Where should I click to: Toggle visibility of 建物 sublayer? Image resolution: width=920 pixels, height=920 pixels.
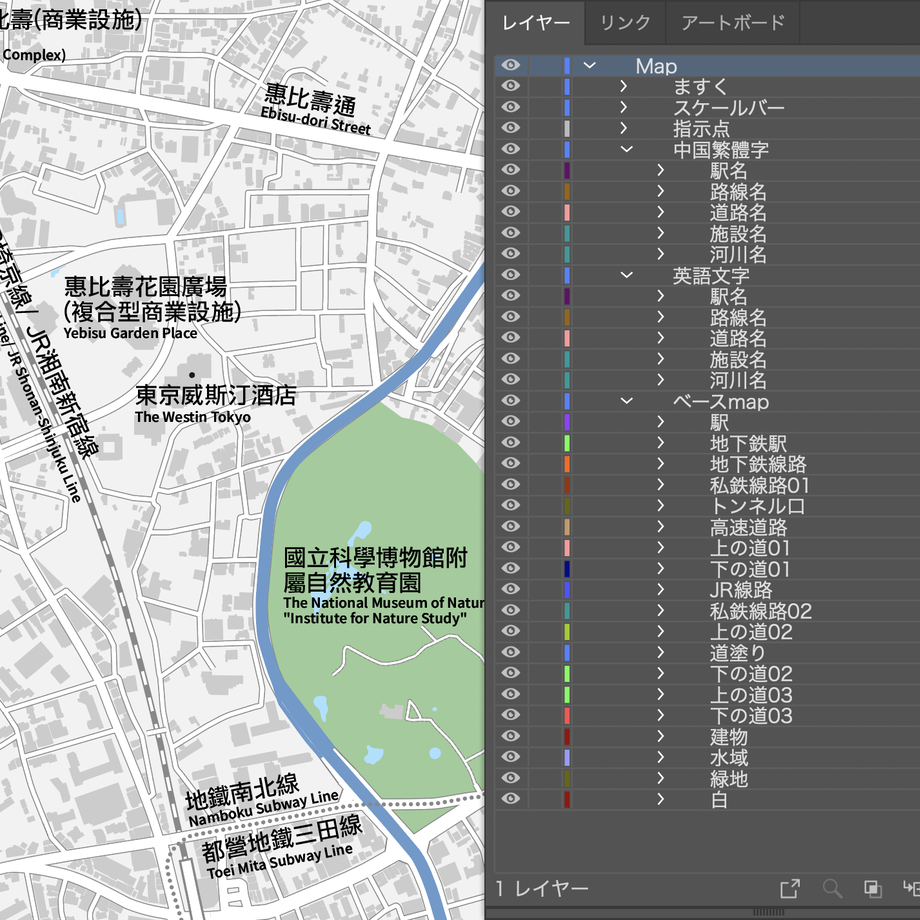click(510, 736)
